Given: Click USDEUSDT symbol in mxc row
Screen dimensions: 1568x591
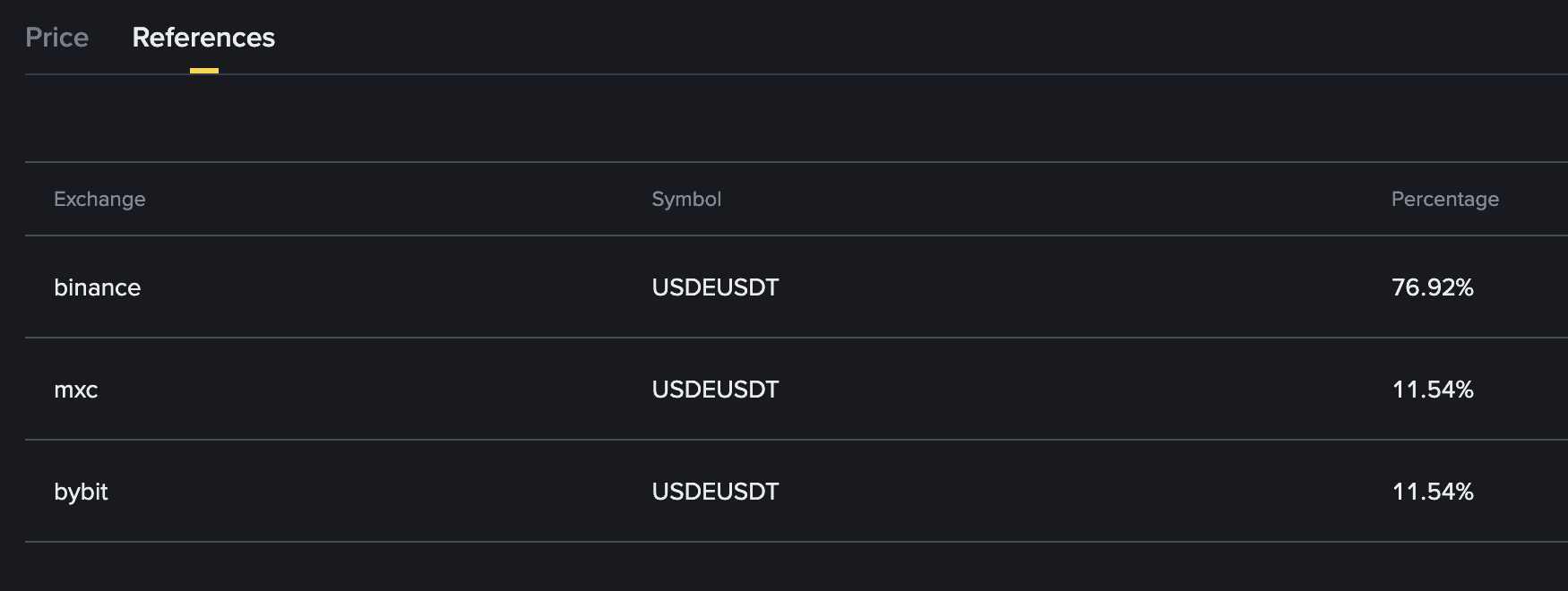Looking at the screenshot, I should pos(715,390).
